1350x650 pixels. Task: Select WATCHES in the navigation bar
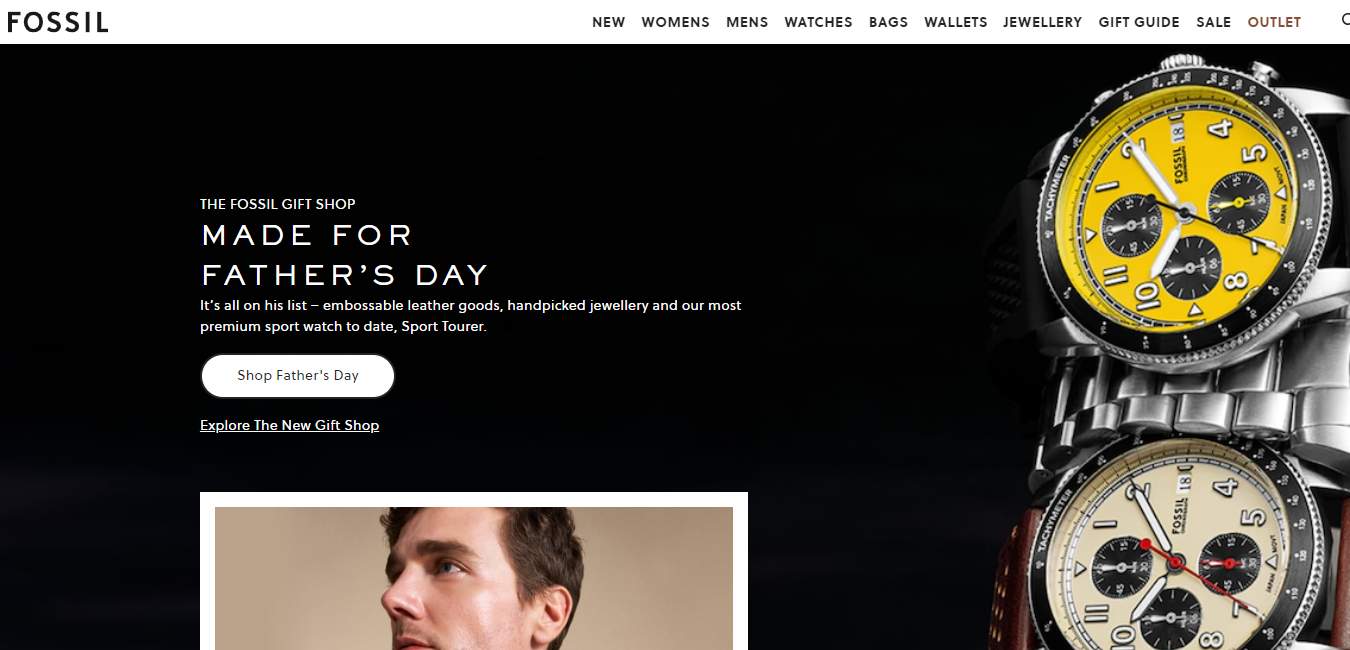818,22
